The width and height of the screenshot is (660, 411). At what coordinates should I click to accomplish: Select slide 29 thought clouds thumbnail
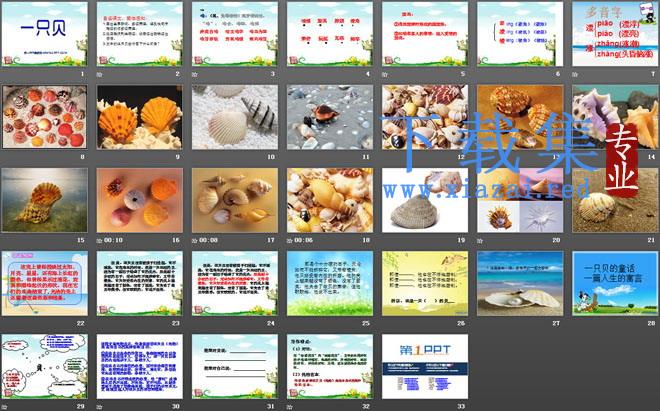(x=45, y=367)
